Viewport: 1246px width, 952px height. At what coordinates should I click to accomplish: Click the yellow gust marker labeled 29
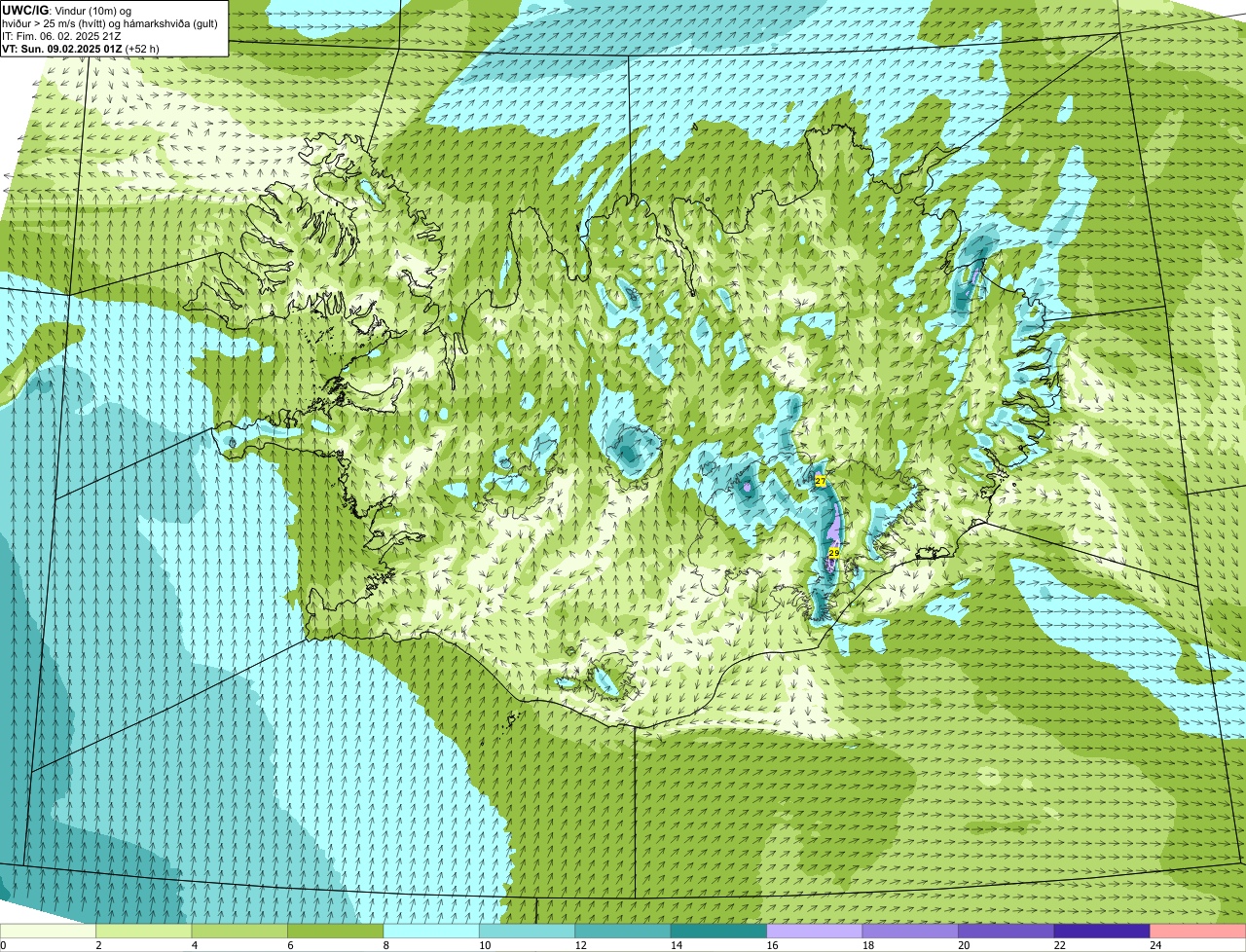click(x=833, y=553)
